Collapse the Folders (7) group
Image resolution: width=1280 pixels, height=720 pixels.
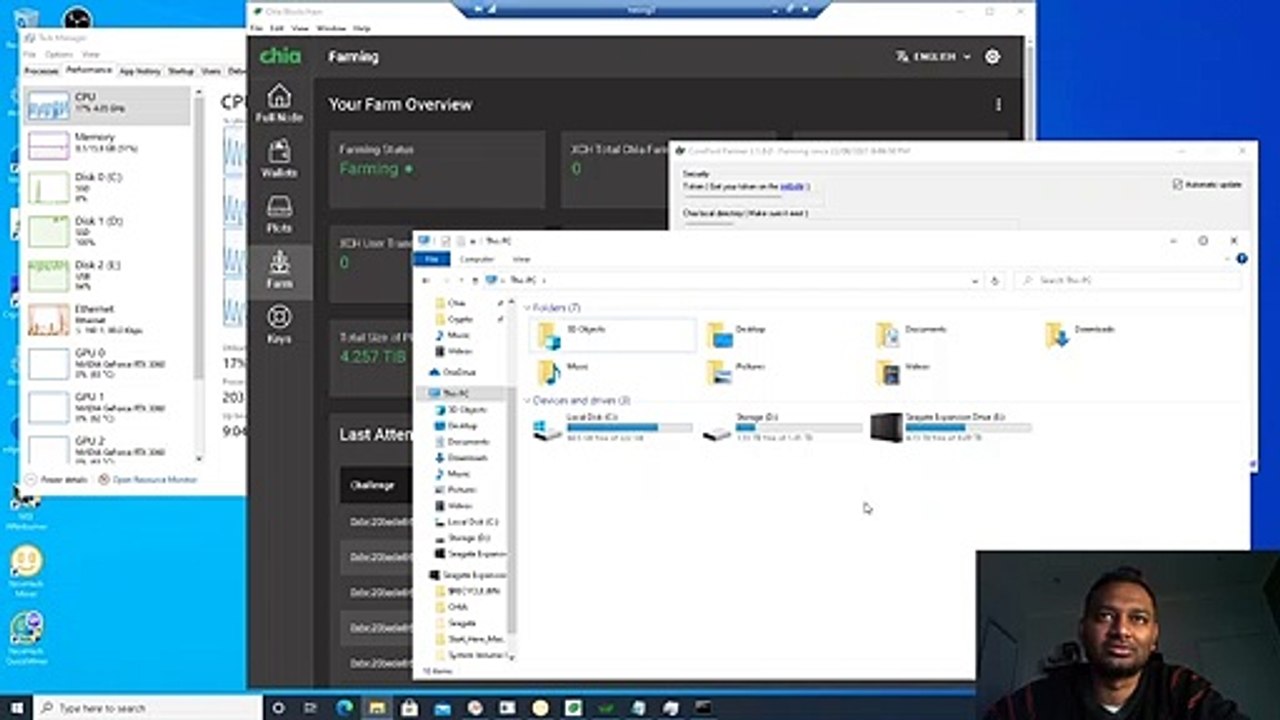click(x=528, y=308)
